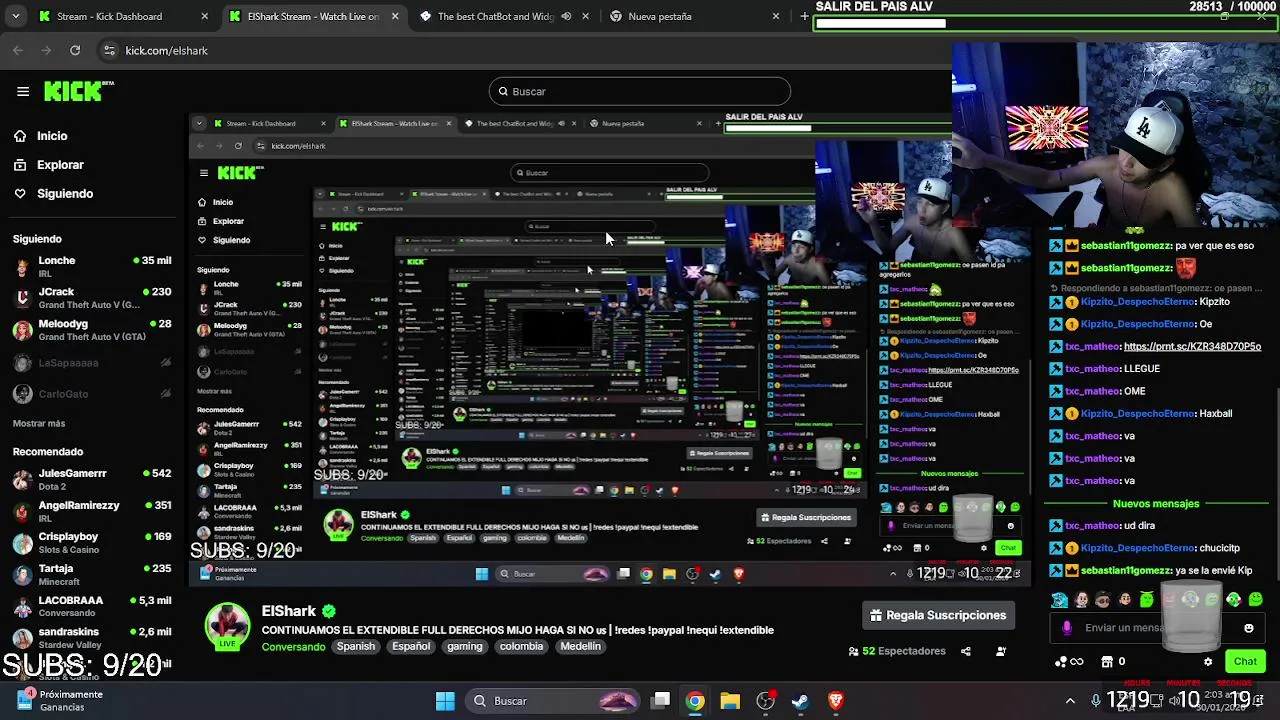Click the purple microphone icon in chat input
Screen dimensions: 1280x720
click(x=1067, y=628)
